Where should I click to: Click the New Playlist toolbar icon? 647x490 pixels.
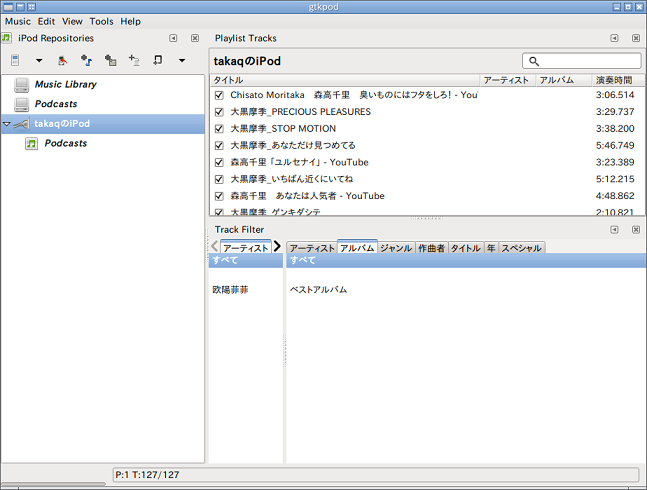coord(158,60)
